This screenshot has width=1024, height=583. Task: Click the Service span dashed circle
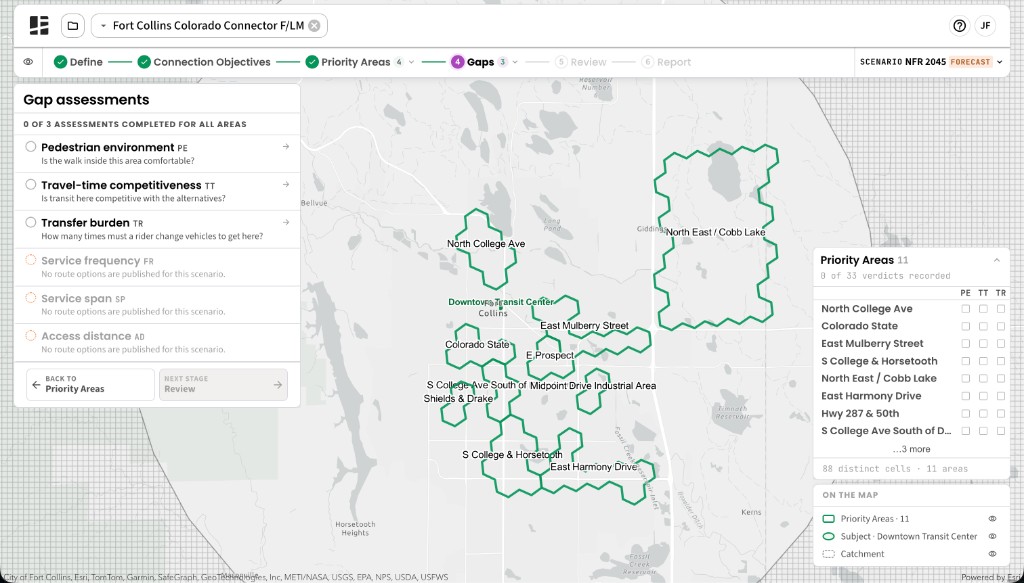[31, 298]
